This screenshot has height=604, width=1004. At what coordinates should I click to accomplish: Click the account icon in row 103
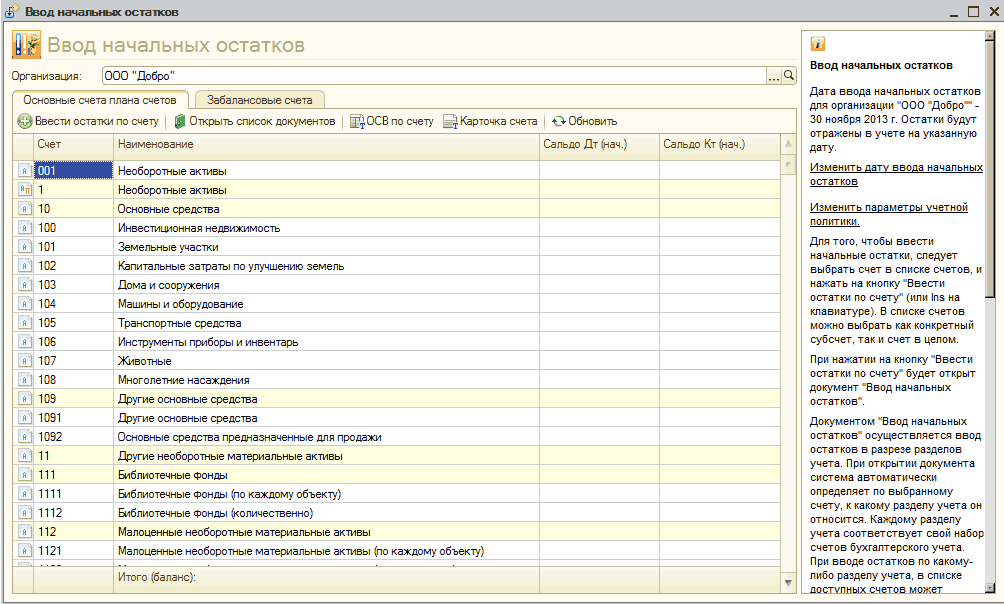24,284
